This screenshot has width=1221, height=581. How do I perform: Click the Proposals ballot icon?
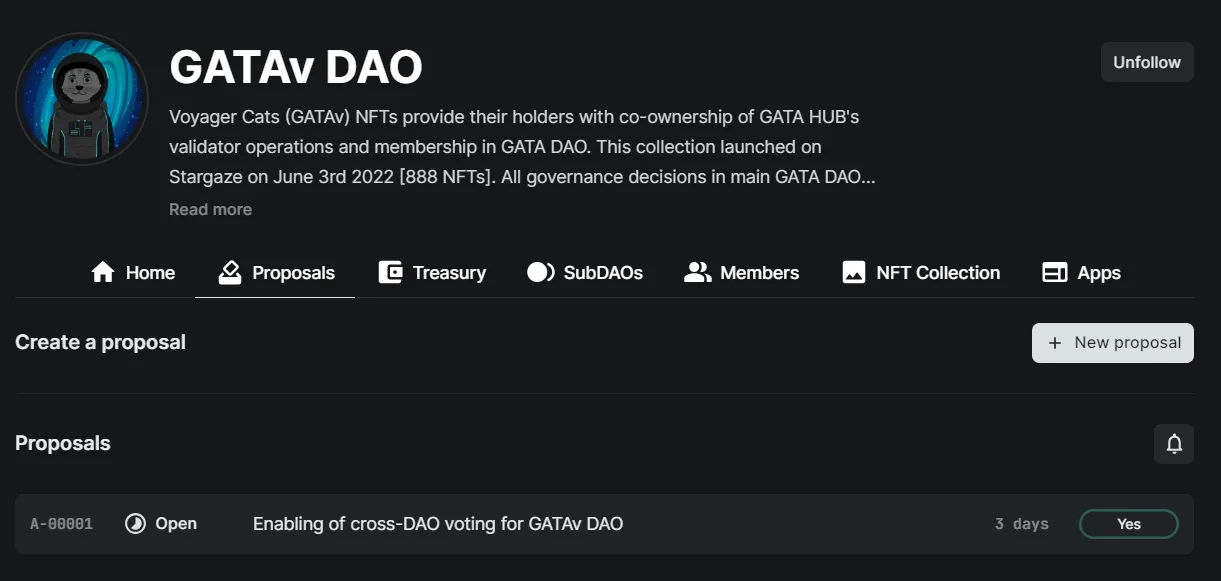click(230, 272)
